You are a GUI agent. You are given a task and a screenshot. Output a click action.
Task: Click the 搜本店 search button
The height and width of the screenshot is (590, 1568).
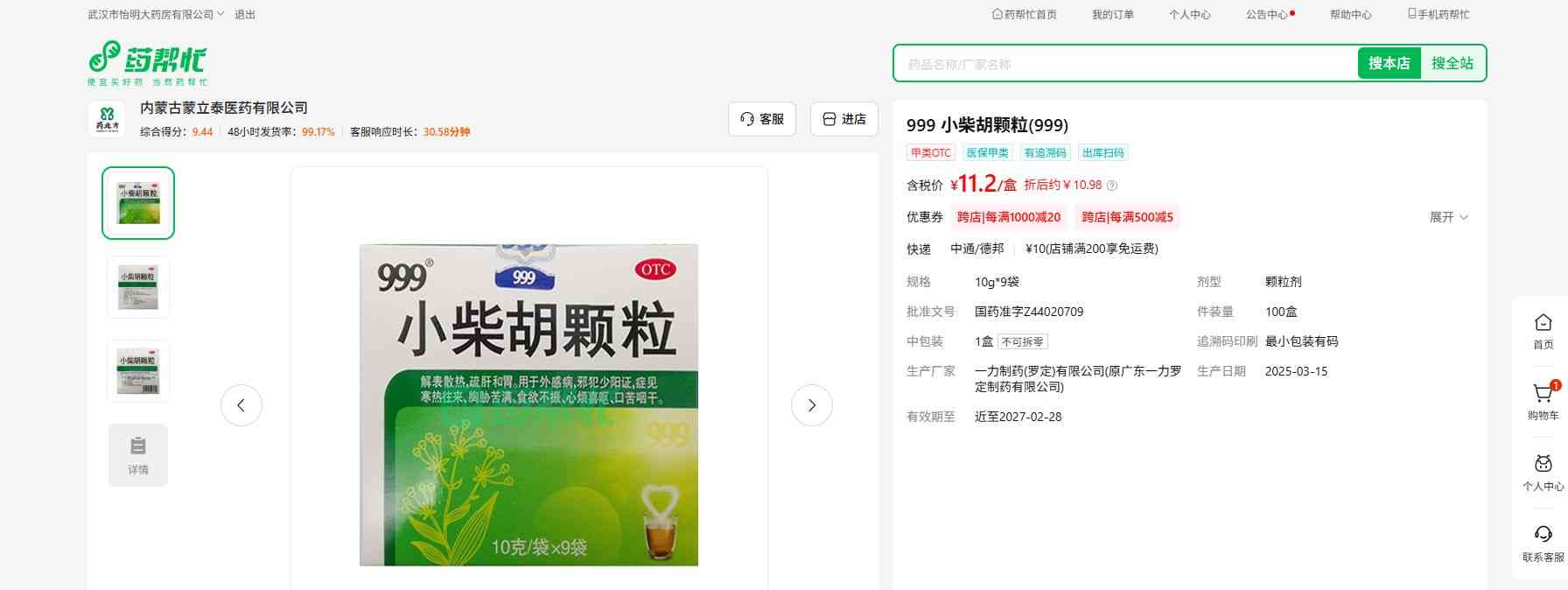click(1389, 63)
